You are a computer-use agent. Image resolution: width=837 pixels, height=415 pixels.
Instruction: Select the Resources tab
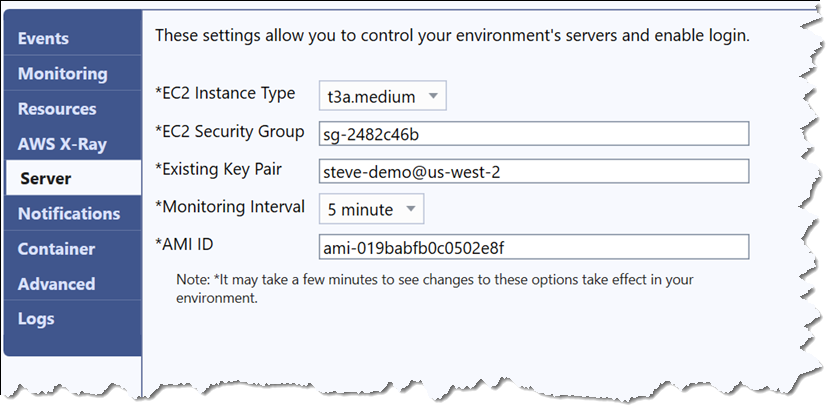(x=73, y=108)
